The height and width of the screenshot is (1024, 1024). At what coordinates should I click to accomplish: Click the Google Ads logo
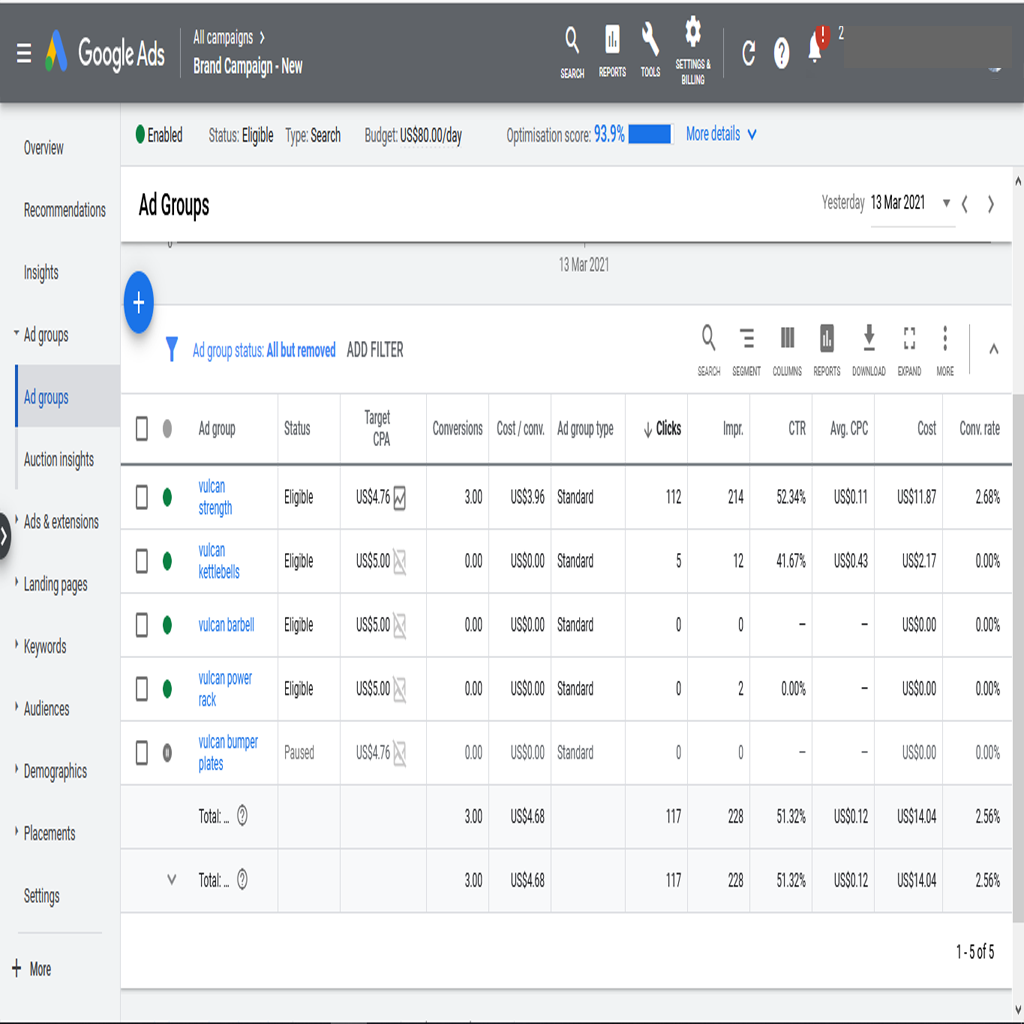coord(104,52)
